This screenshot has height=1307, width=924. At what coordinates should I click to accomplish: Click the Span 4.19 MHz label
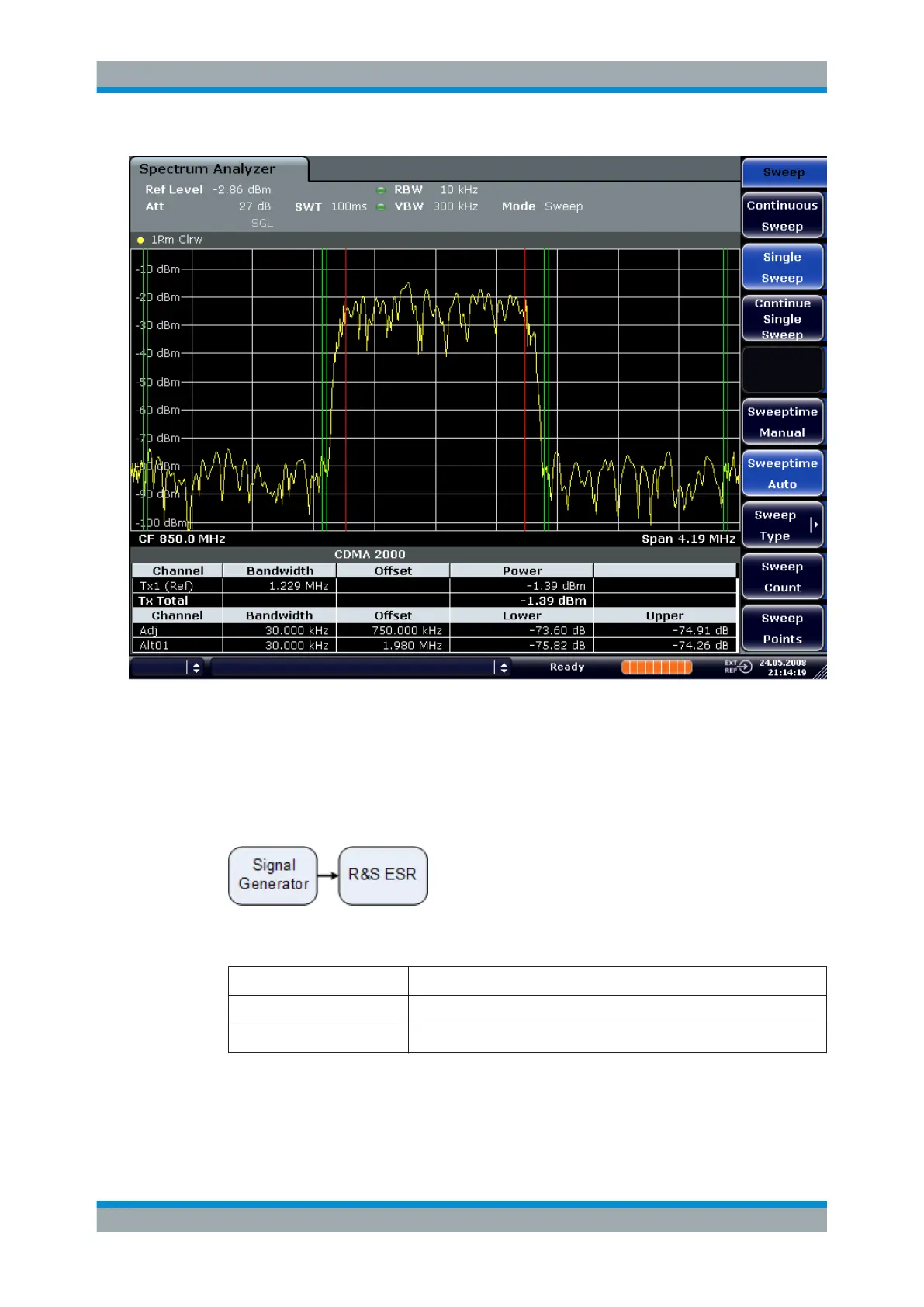tap(688, 539)
